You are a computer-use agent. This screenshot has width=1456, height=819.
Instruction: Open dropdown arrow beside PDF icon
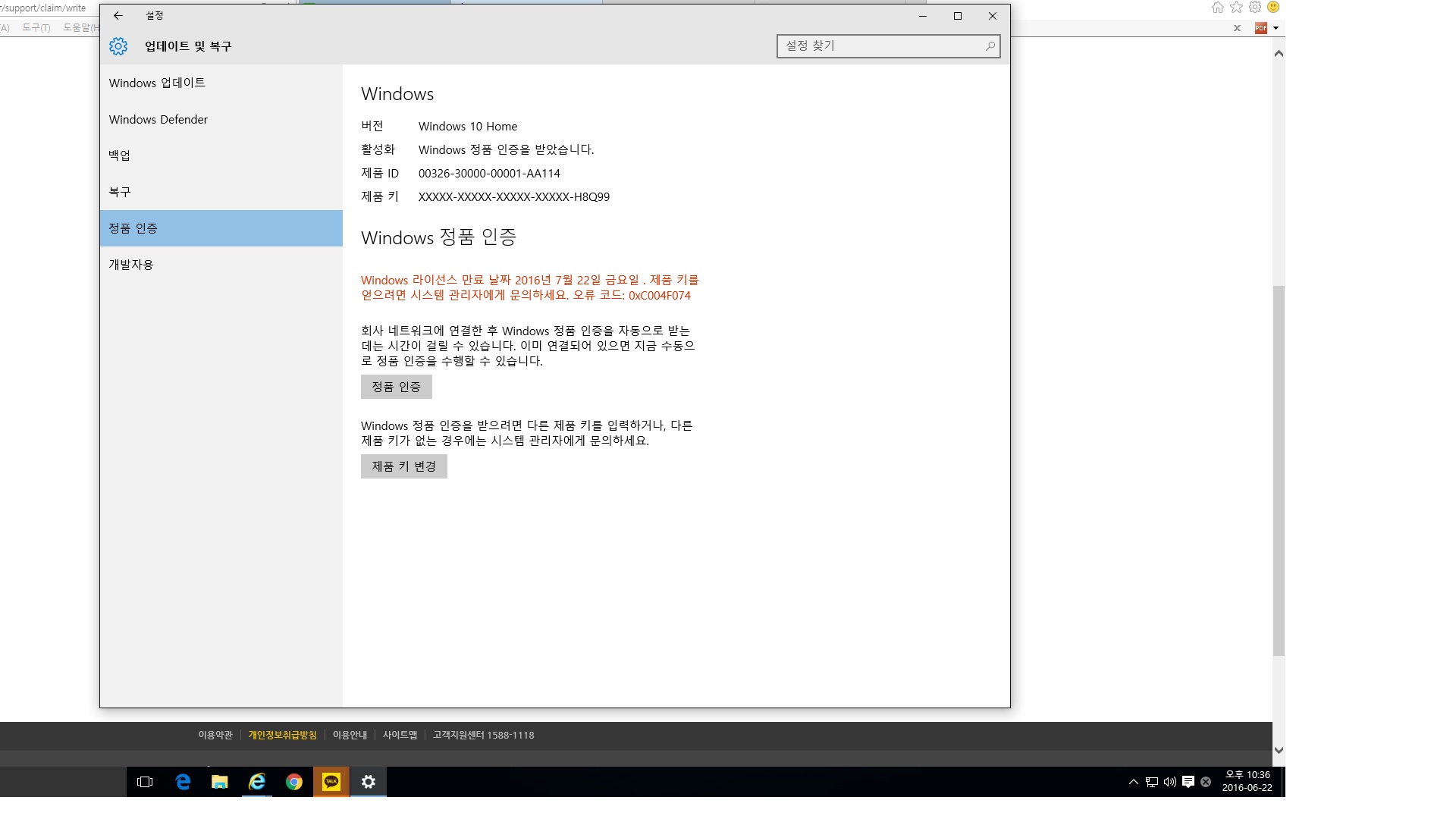tap(1276, 28)
